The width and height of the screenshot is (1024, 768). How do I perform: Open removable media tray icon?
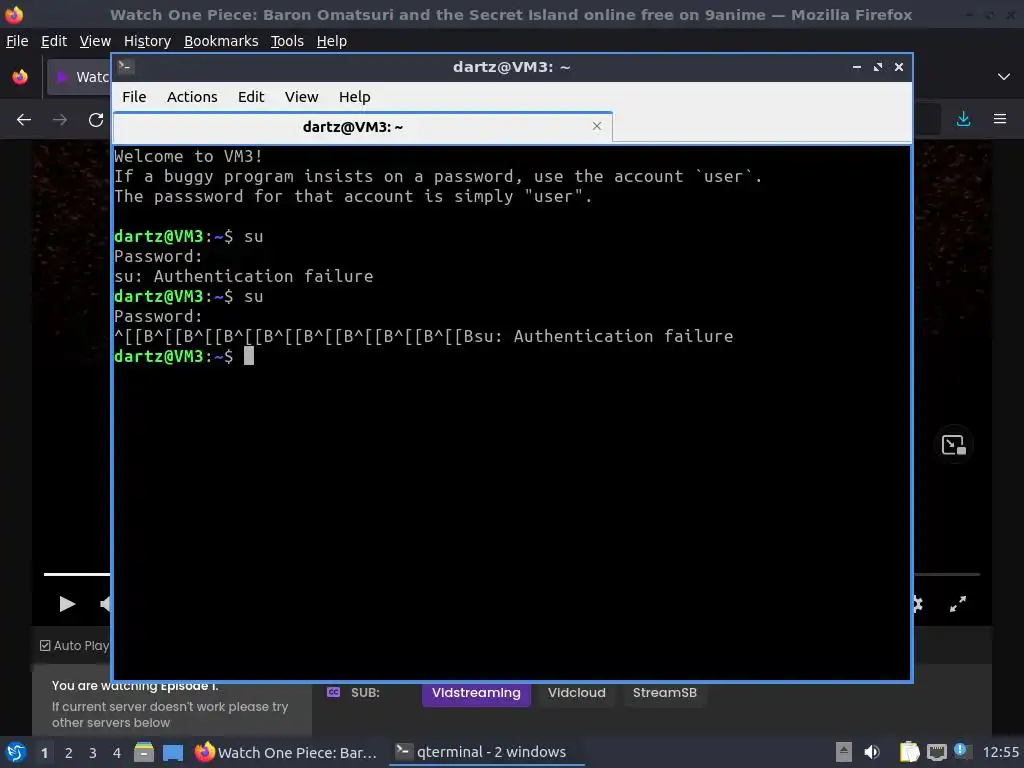click(843, 752)
